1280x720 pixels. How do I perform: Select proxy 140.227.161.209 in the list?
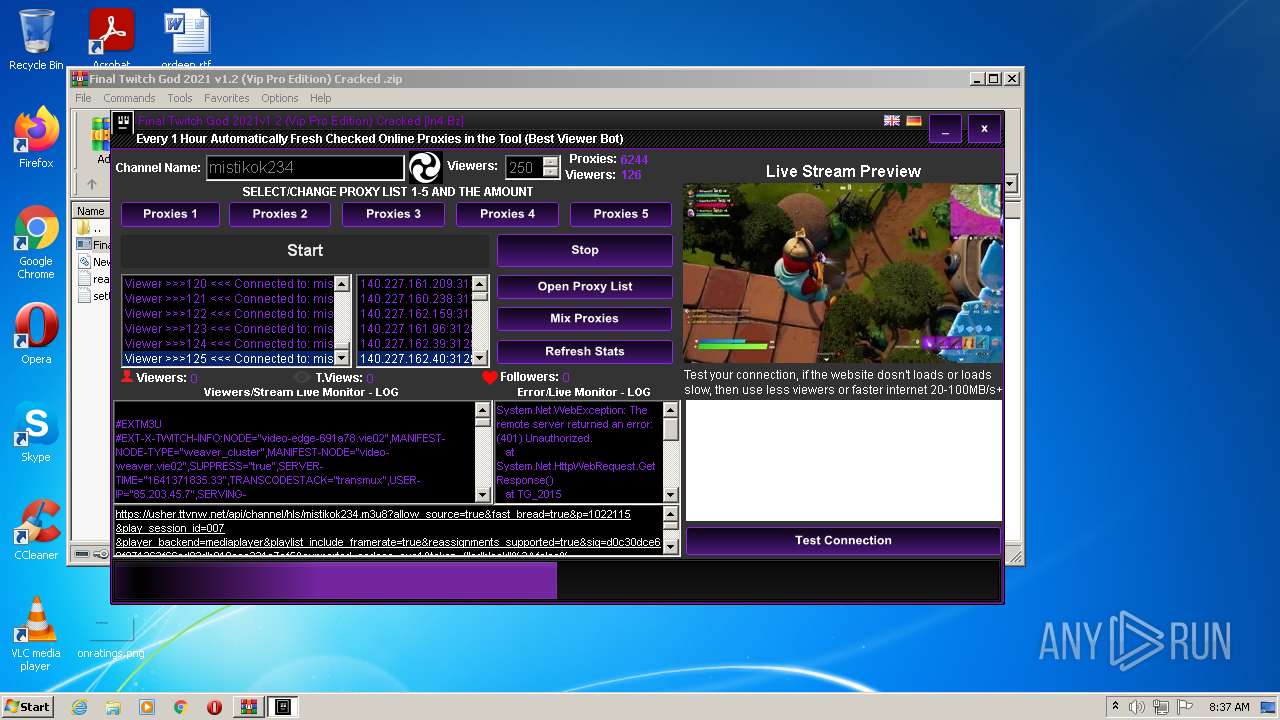(415, 284)
